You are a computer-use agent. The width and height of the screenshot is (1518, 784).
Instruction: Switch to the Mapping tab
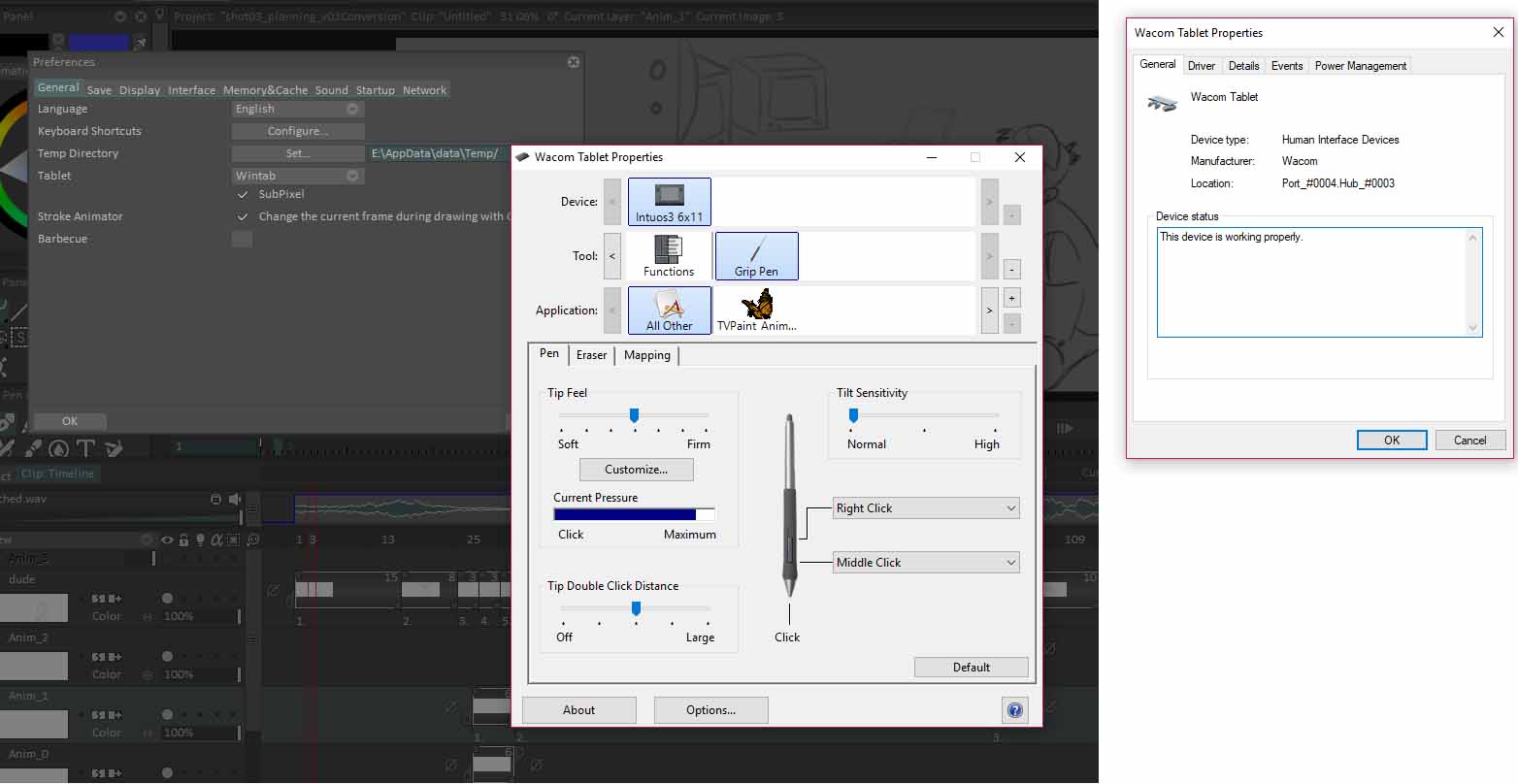[647, 355]
